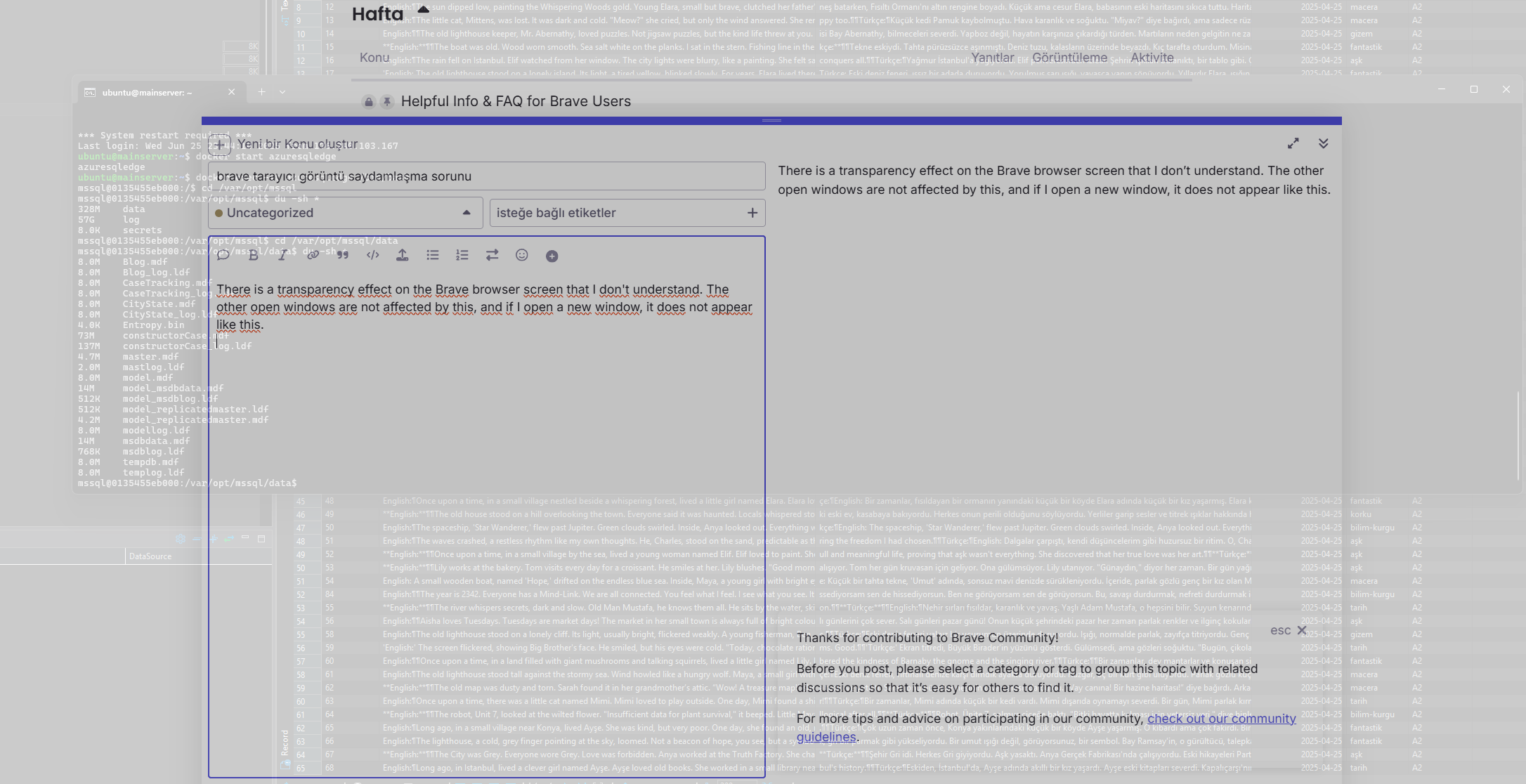Image resolution: width=1526 pixels, height=784 pixels.
Task: Click the esc dismiss label
Action: pos(1280,631)
